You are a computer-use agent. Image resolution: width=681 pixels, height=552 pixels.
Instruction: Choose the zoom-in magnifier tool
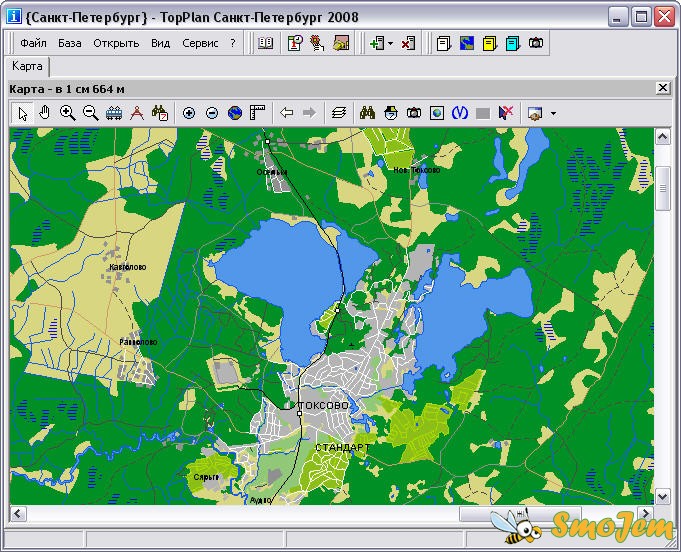coord(68,113)
